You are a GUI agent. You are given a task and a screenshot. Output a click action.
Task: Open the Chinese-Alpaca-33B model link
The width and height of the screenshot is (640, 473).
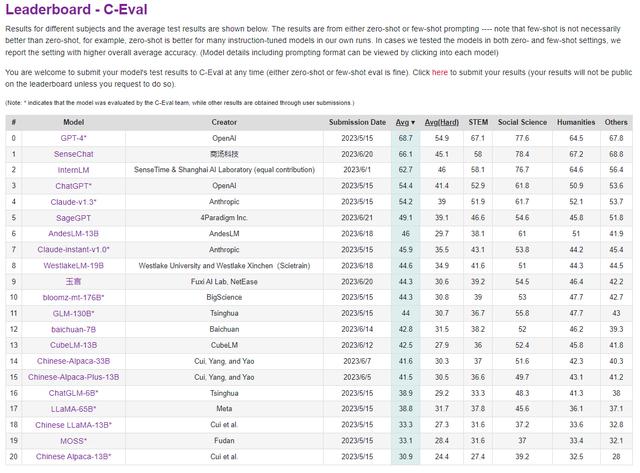73,361
